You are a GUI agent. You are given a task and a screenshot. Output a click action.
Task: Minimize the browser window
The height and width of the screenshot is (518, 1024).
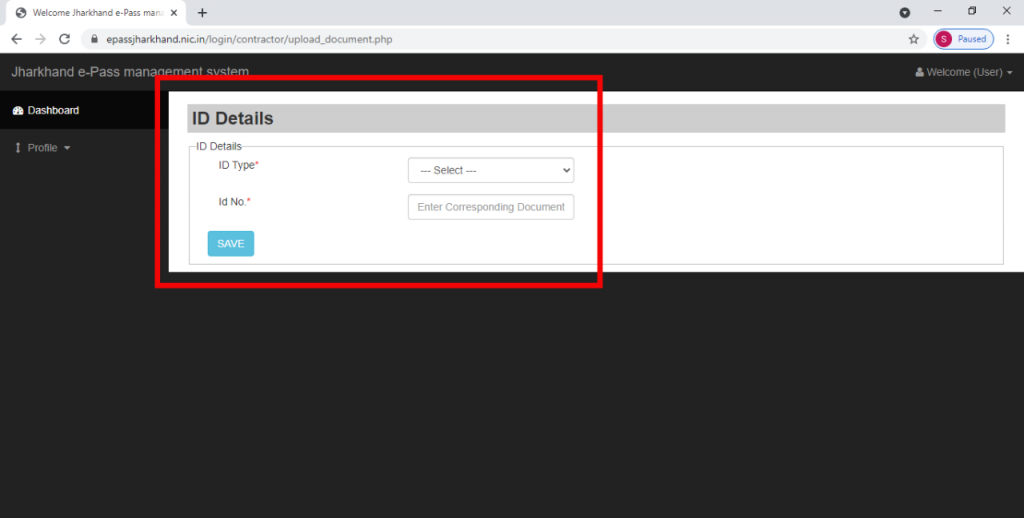938,11
